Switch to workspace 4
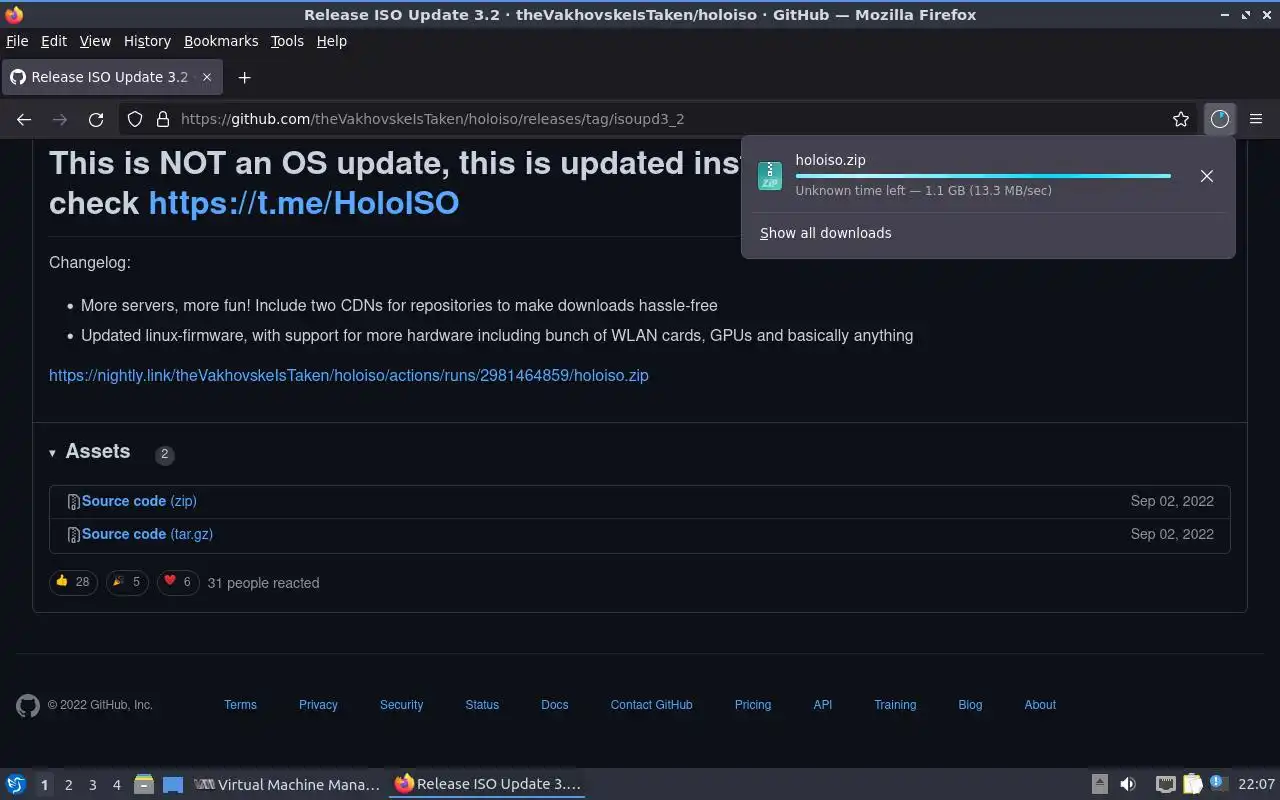1280x800 pixels. (x=116, y=785)
